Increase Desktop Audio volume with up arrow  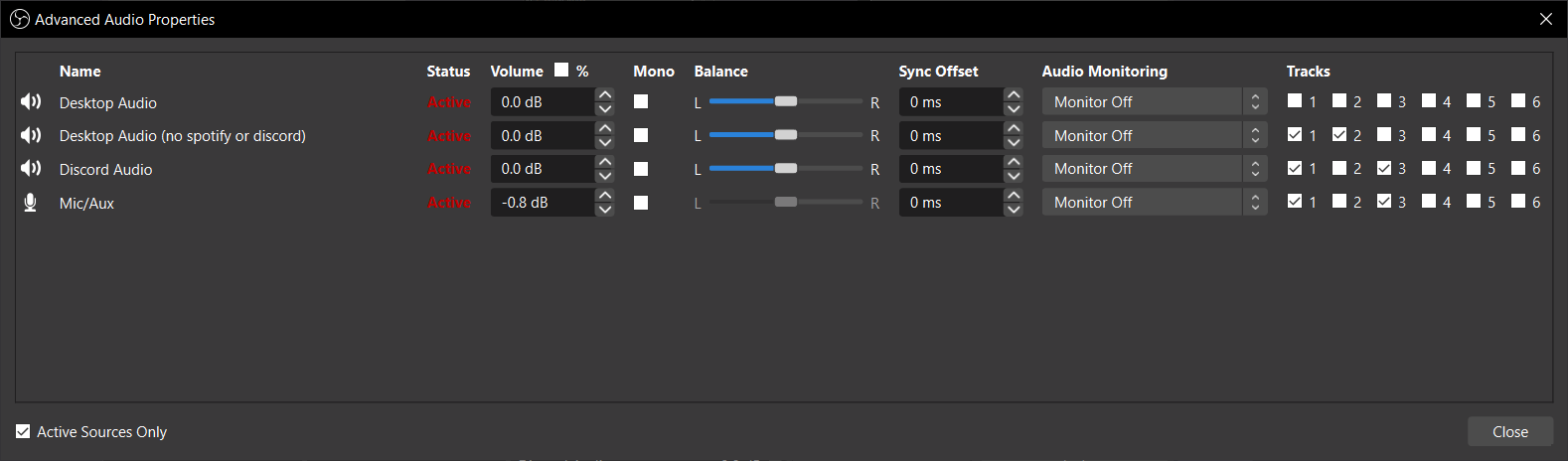(604, 95)
